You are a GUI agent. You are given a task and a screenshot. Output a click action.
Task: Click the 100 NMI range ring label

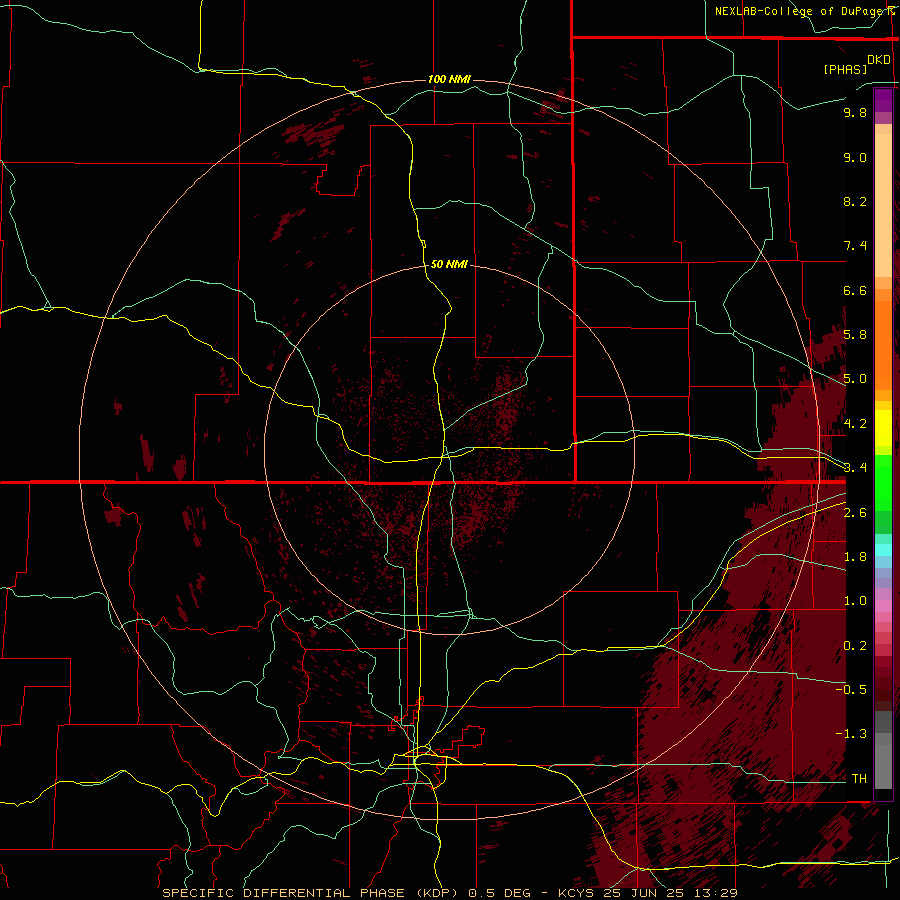pos(449,79)
